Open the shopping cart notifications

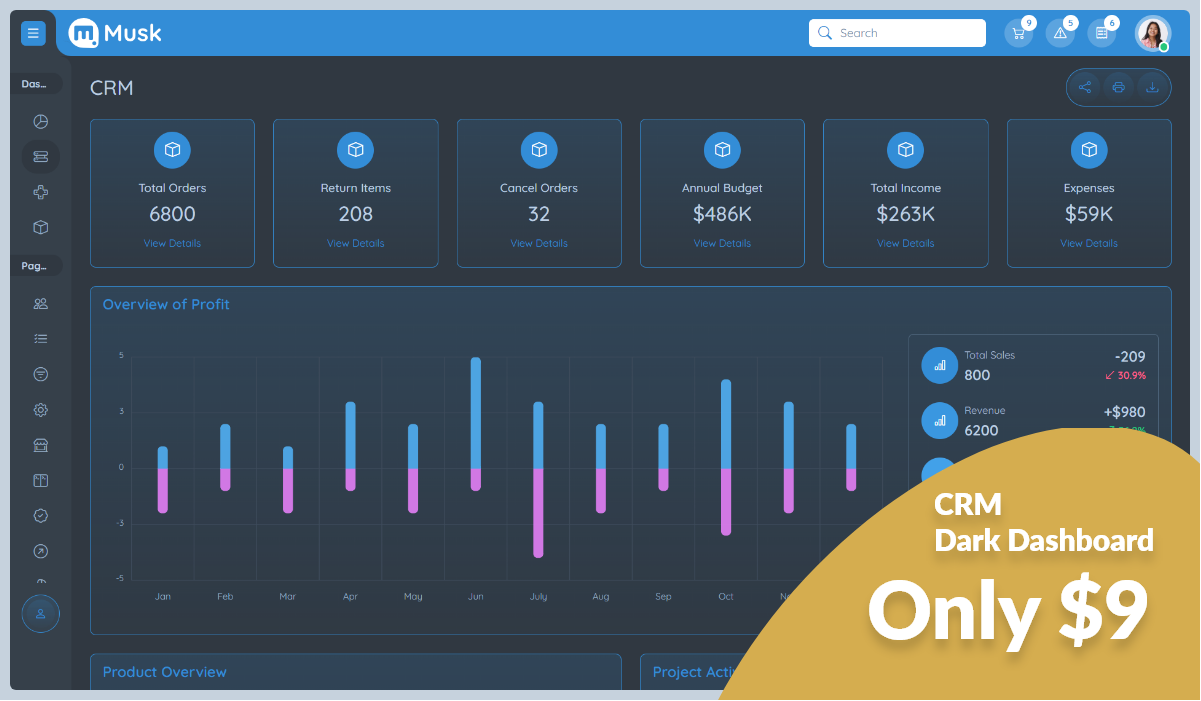point(1018,33)
